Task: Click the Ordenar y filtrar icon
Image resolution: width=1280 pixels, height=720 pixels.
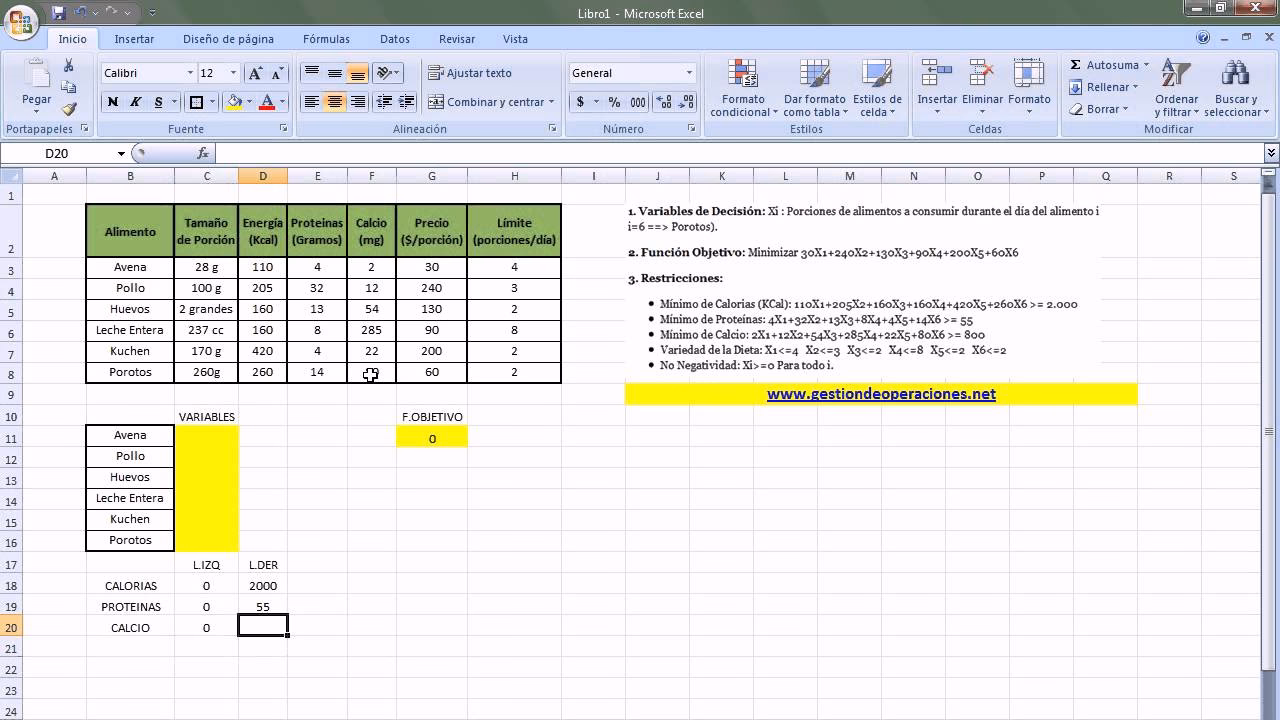Action: [x=1176, y=75]
